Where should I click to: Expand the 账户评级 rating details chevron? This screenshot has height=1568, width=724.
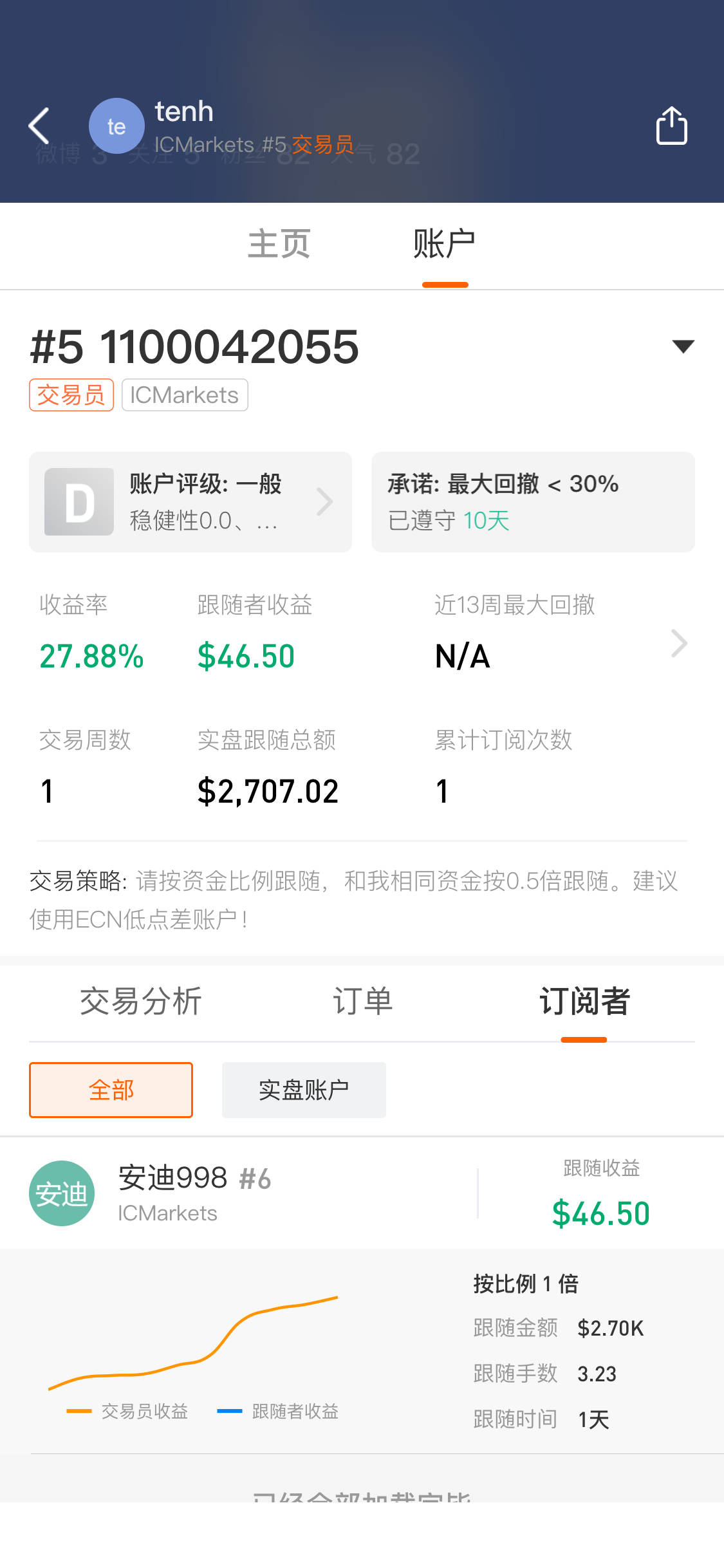pyautogui.click(x=325, y=502)
